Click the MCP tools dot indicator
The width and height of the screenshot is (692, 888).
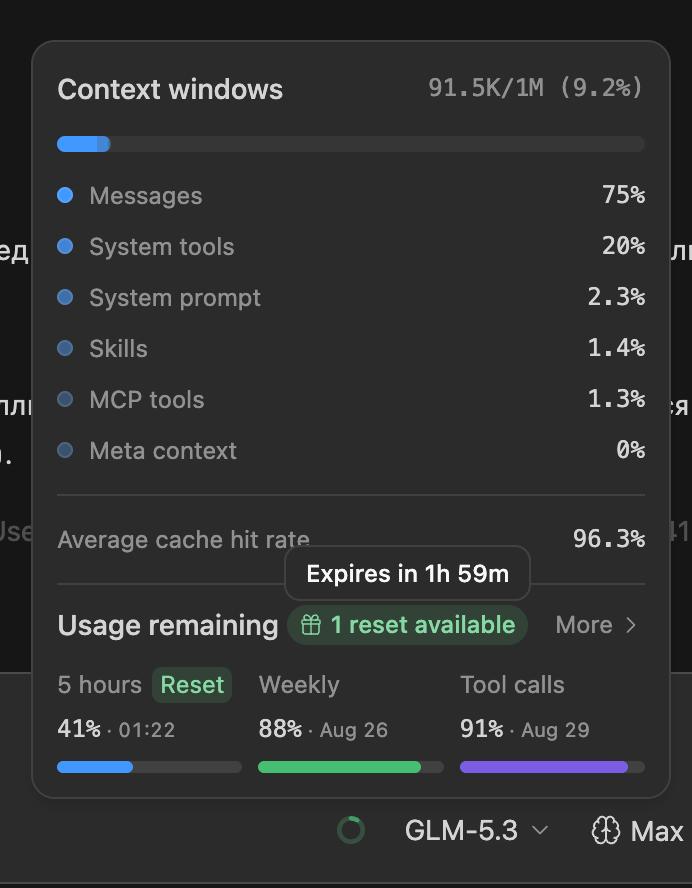coord(65,399)
